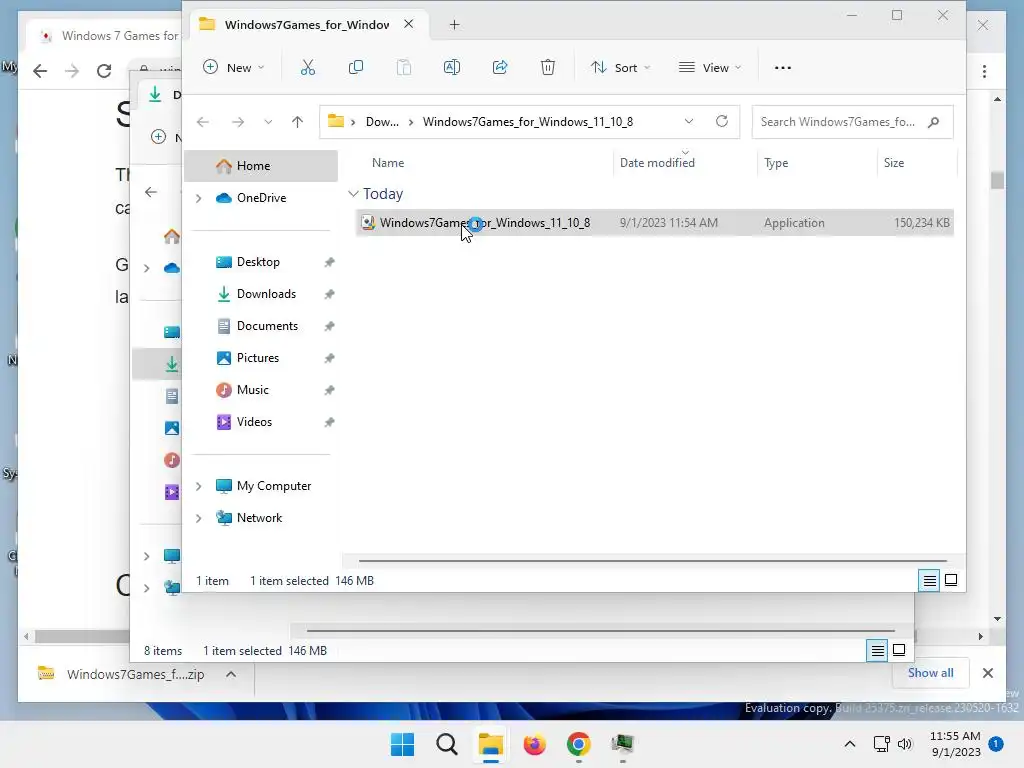
Task: Expand Network in navigation pane
Action: pos(199,518)
